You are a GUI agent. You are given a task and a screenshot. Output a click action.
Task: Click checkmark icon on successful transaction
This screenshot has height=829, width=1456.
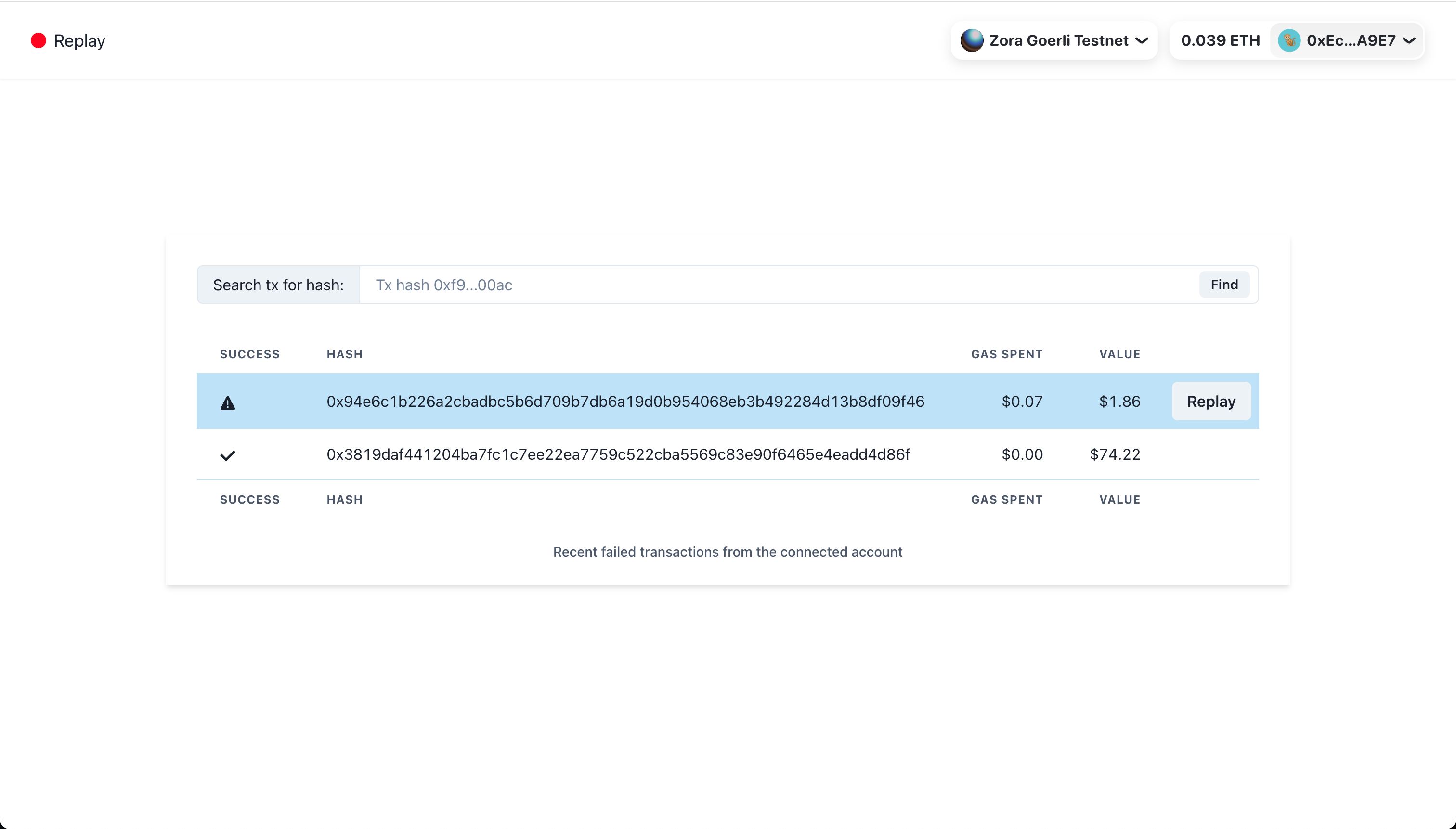point(228,455)
